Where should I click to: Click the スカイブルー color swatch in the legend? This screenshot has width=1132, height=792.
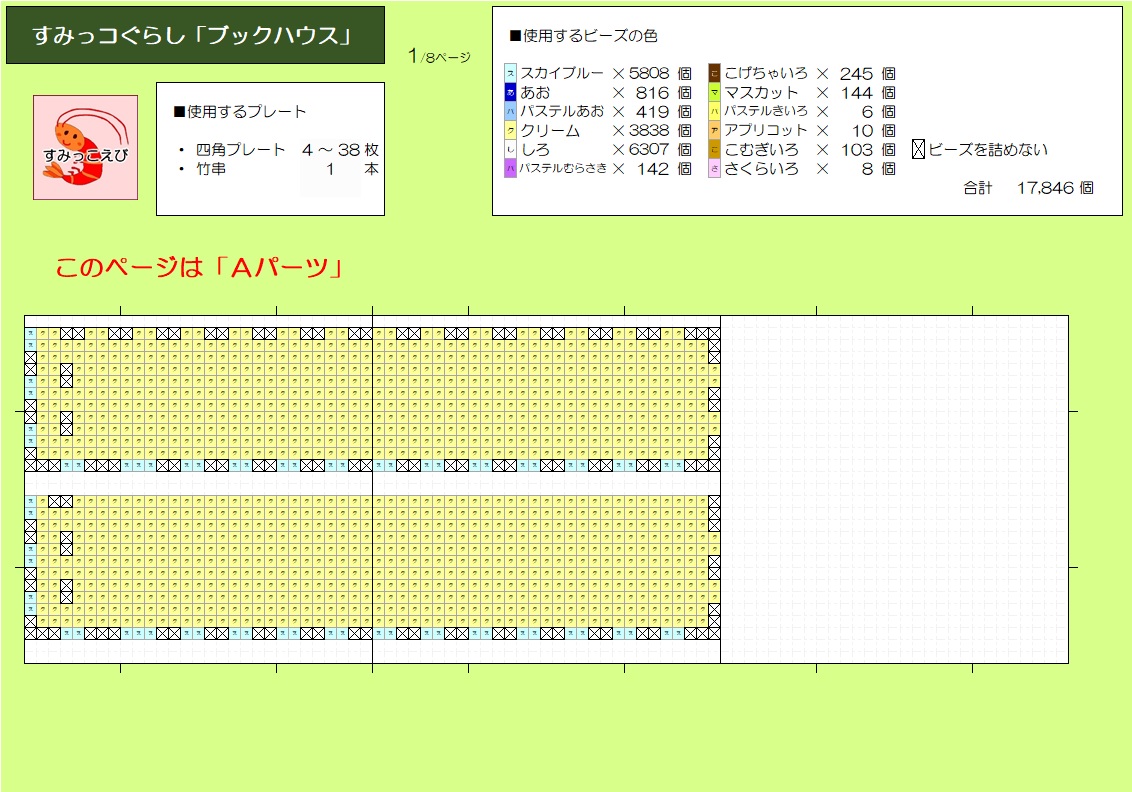click(510, 73)
